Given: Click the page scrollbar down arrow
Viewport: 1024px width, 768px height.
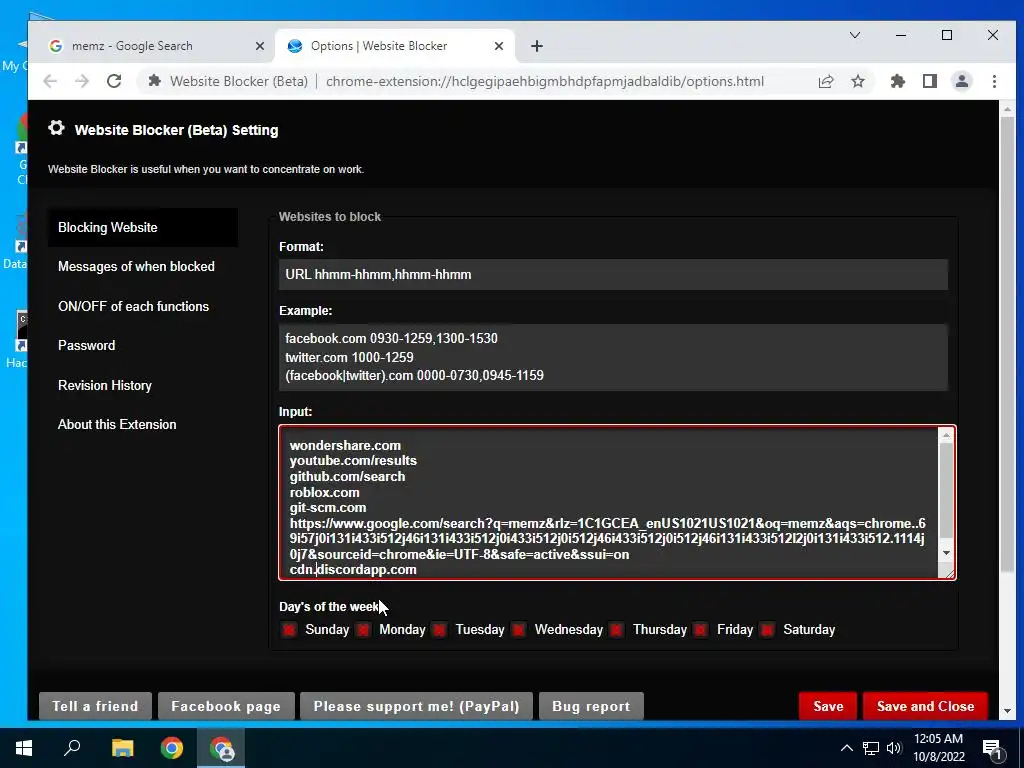Looking at the screenshot, I should click(1007, 711).
